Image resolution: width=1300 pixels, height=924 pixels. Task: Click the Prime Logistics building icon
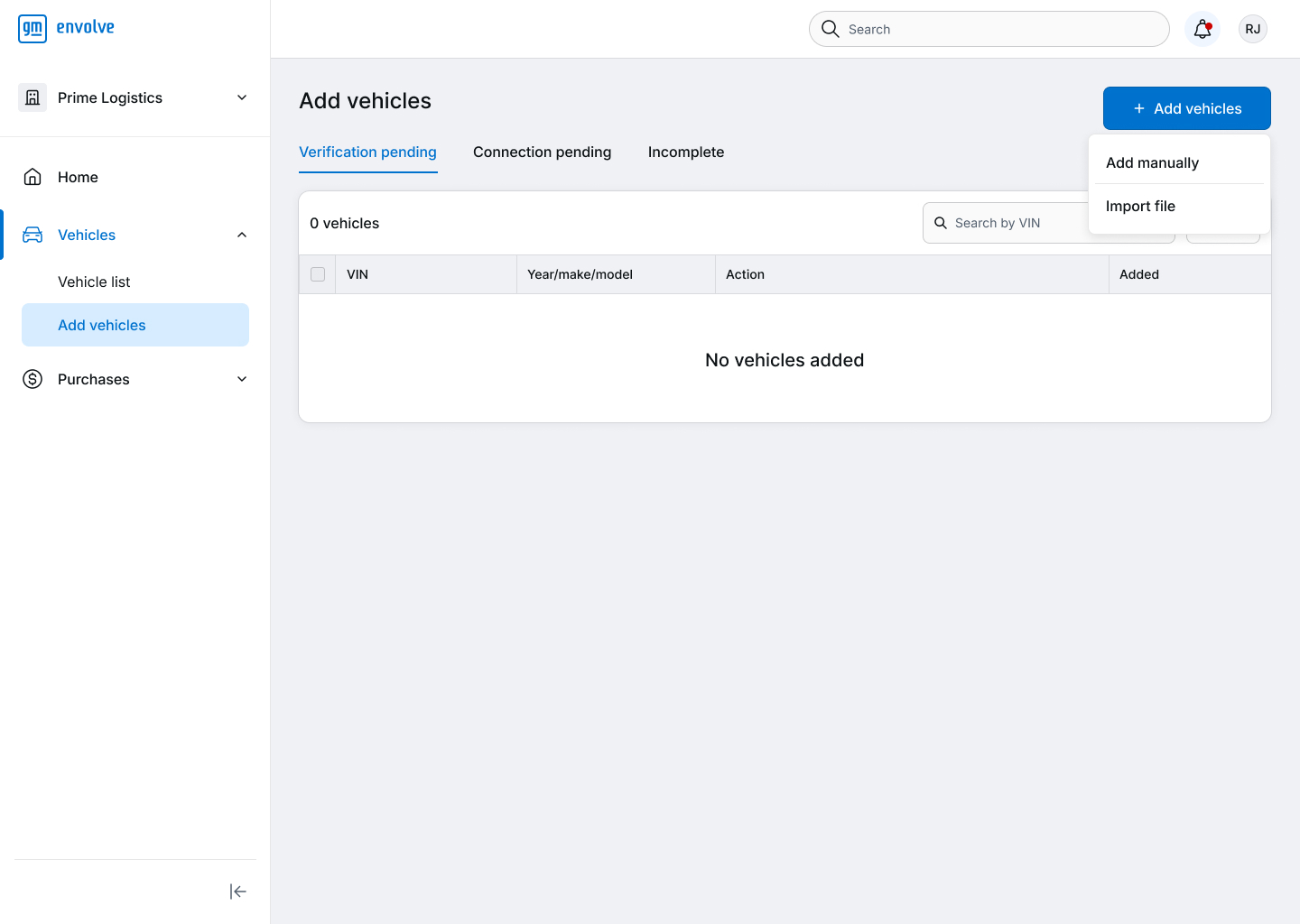coord(32,97)
